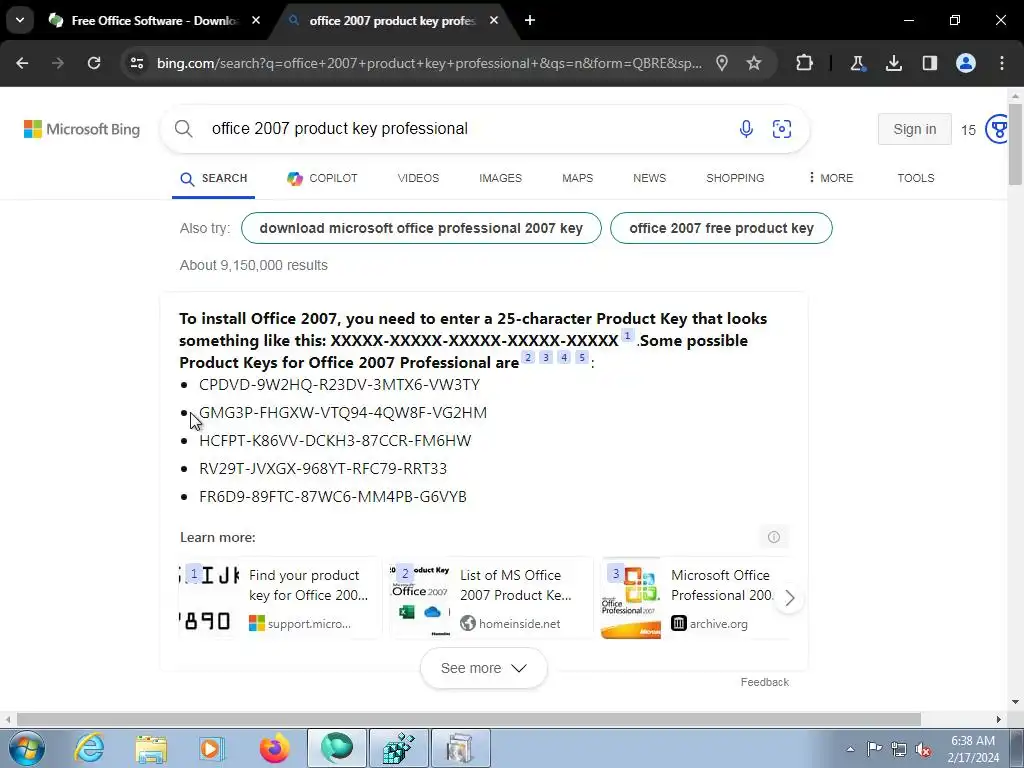Screen dimensions: 1024x768
Task: Click the FR6D9-89FTC product key text
Action: (333, 497)
